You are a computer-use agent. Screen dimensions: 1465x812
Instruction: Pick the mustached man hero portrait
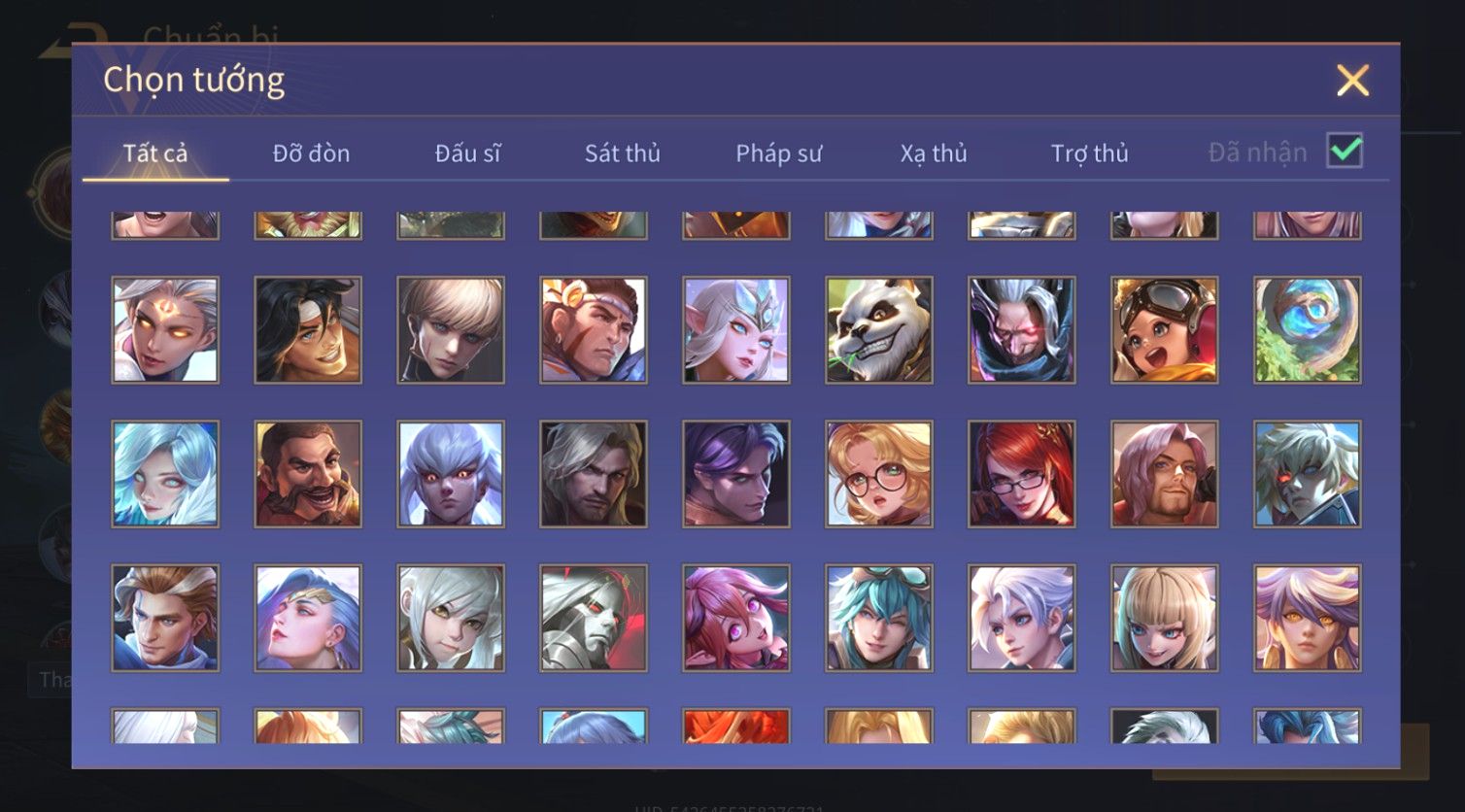pos(308,474)
